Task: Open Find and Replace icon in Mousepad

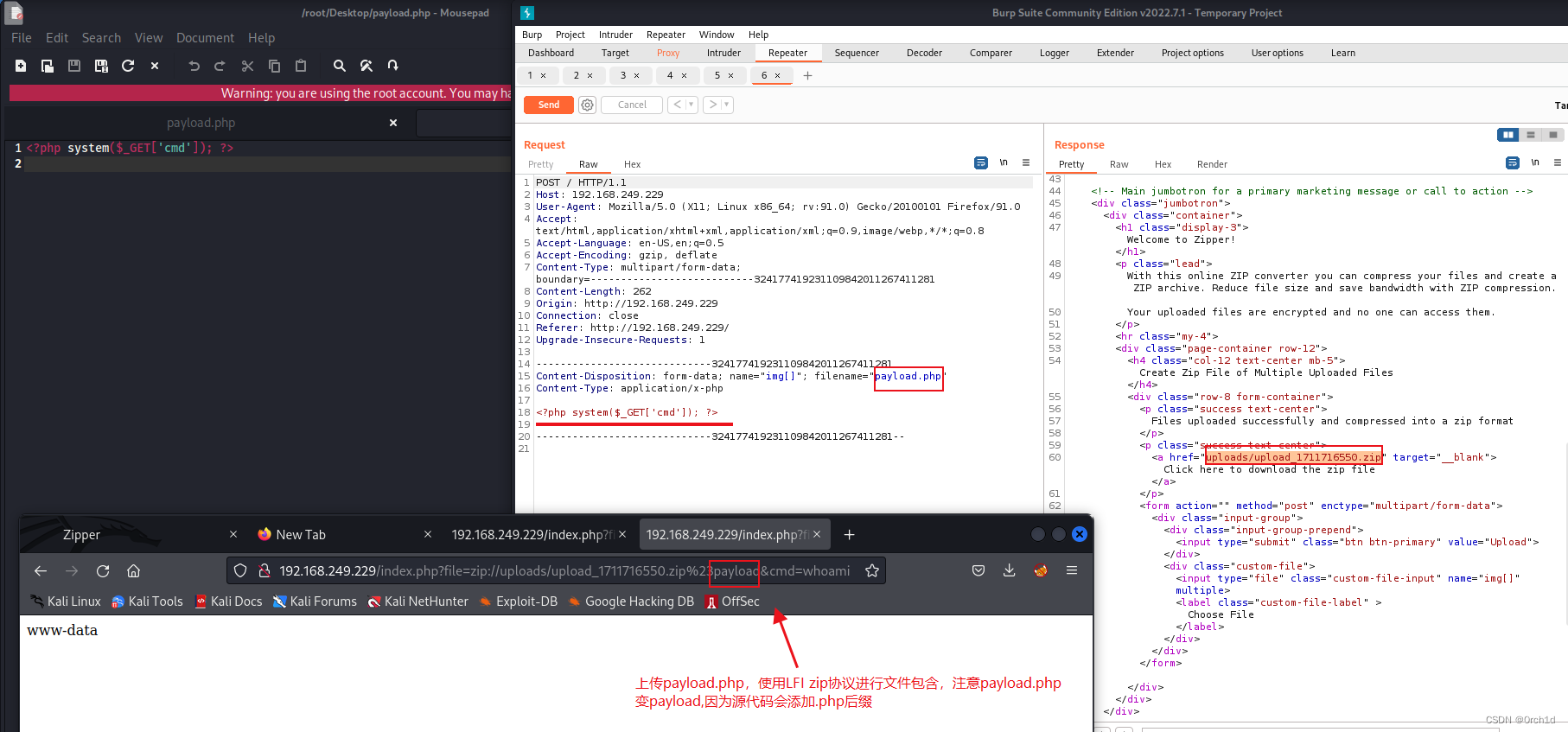Action: (x=367, y=66)
